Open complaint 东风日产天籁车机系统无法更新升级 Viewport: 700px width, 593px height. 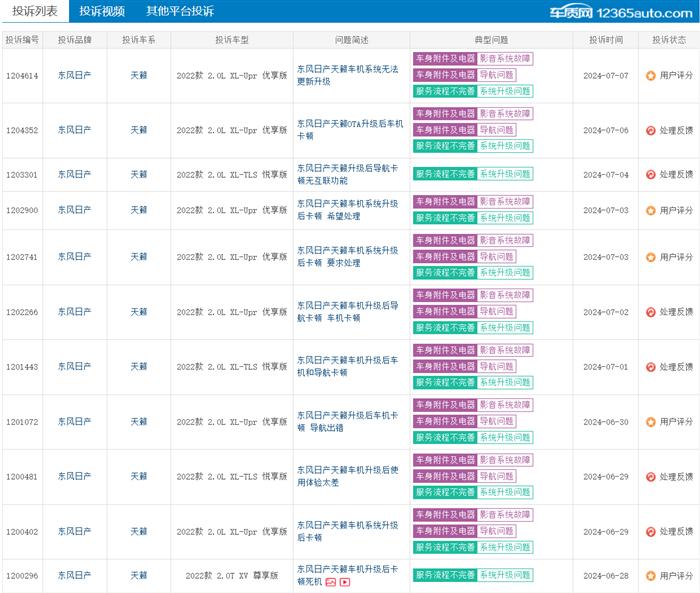click(348, 75)
